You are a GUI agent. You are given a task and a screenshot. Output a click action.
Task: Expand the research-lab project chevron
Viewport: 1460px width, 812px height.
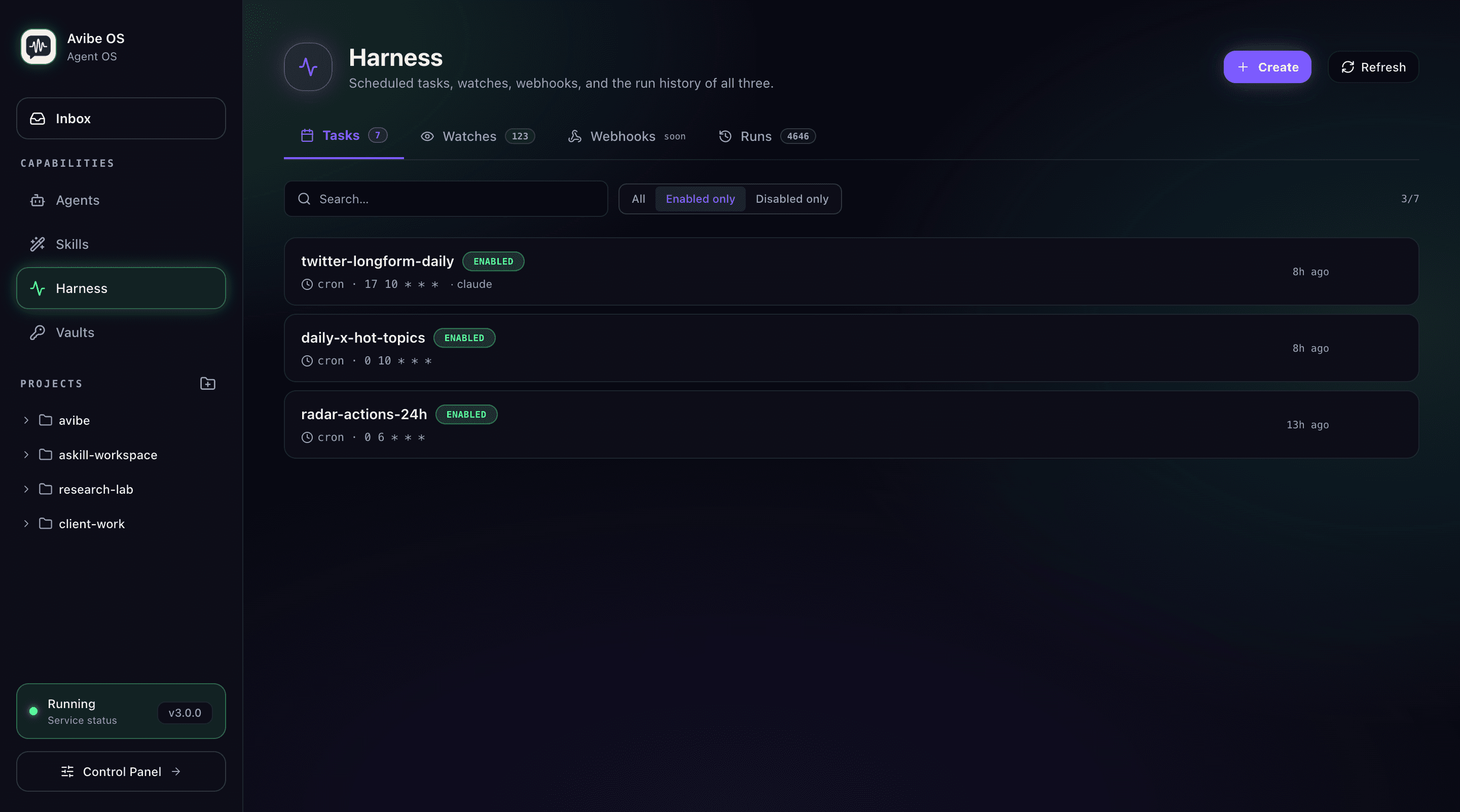26,490
